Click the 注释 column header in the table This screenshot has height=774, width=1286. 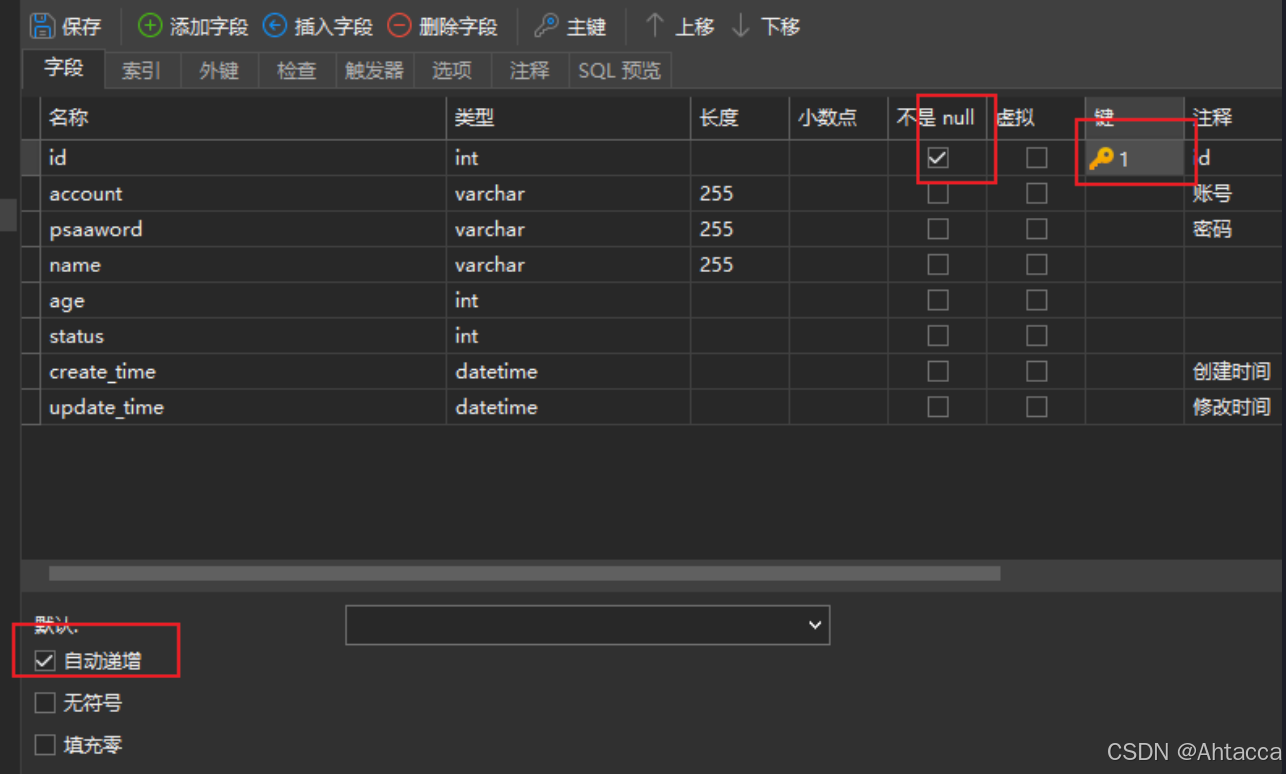[x=1234, y=118]
